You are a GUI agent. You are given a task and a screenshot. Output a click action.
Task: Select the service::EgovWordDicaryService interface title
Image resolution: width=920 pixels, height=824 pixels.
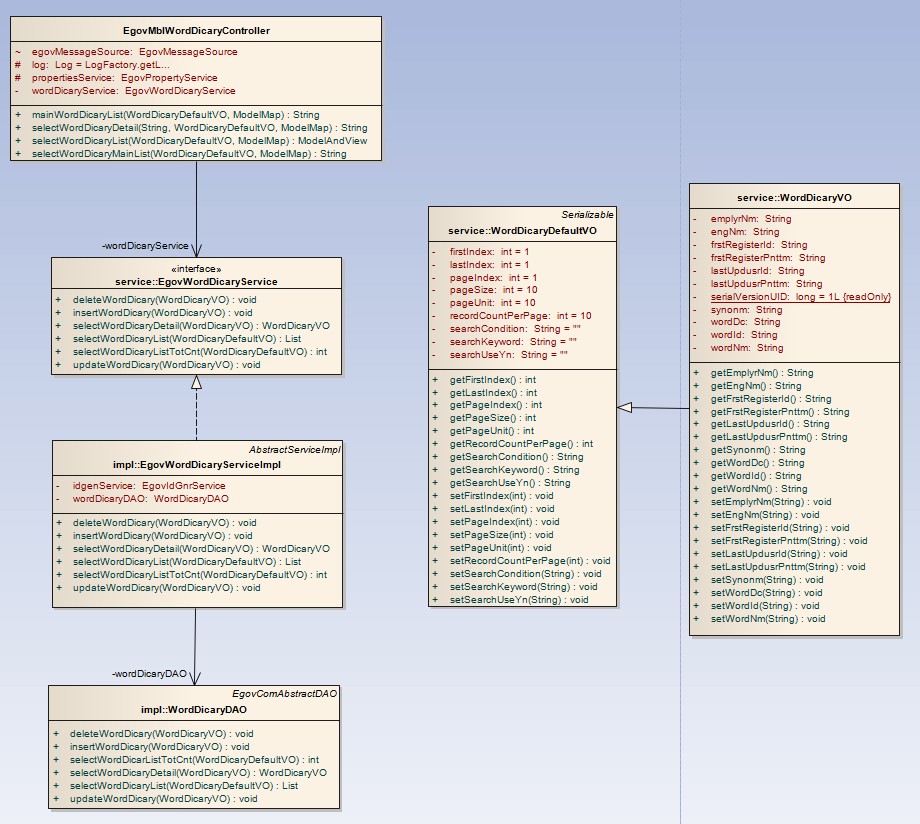196,282
